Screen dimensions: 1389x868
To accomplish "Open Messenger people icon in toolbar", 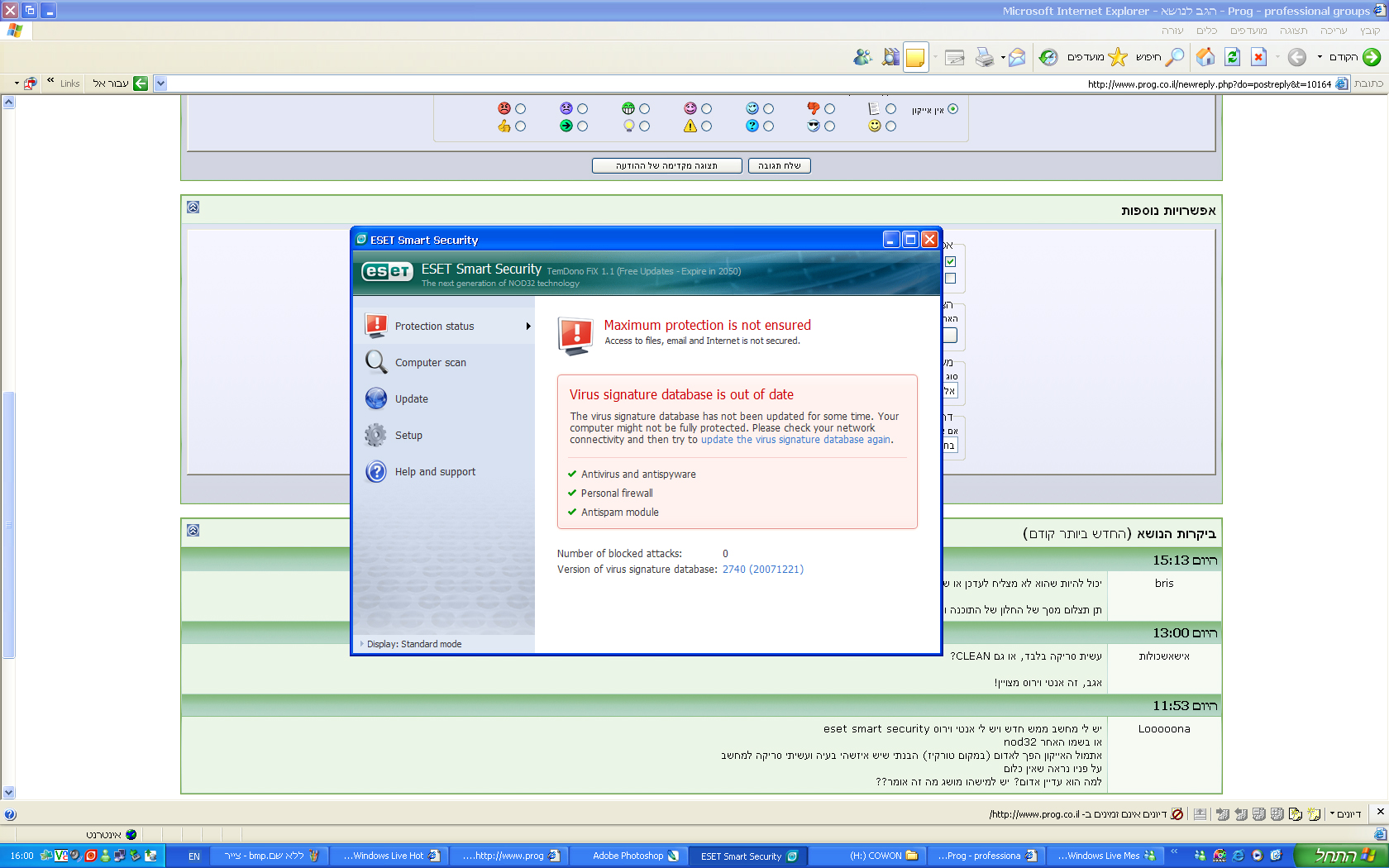I will (863, 57).
